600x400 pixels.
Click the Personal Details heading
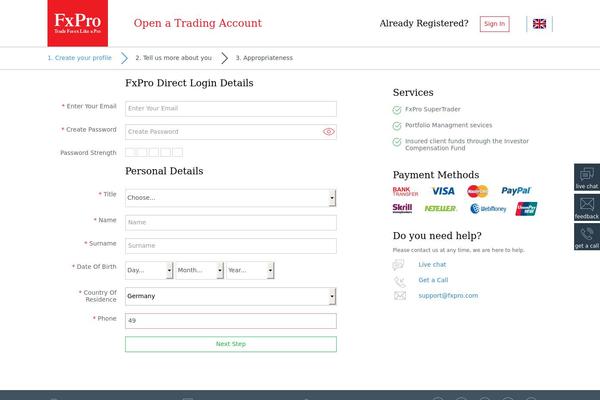(x=164, y=171)
